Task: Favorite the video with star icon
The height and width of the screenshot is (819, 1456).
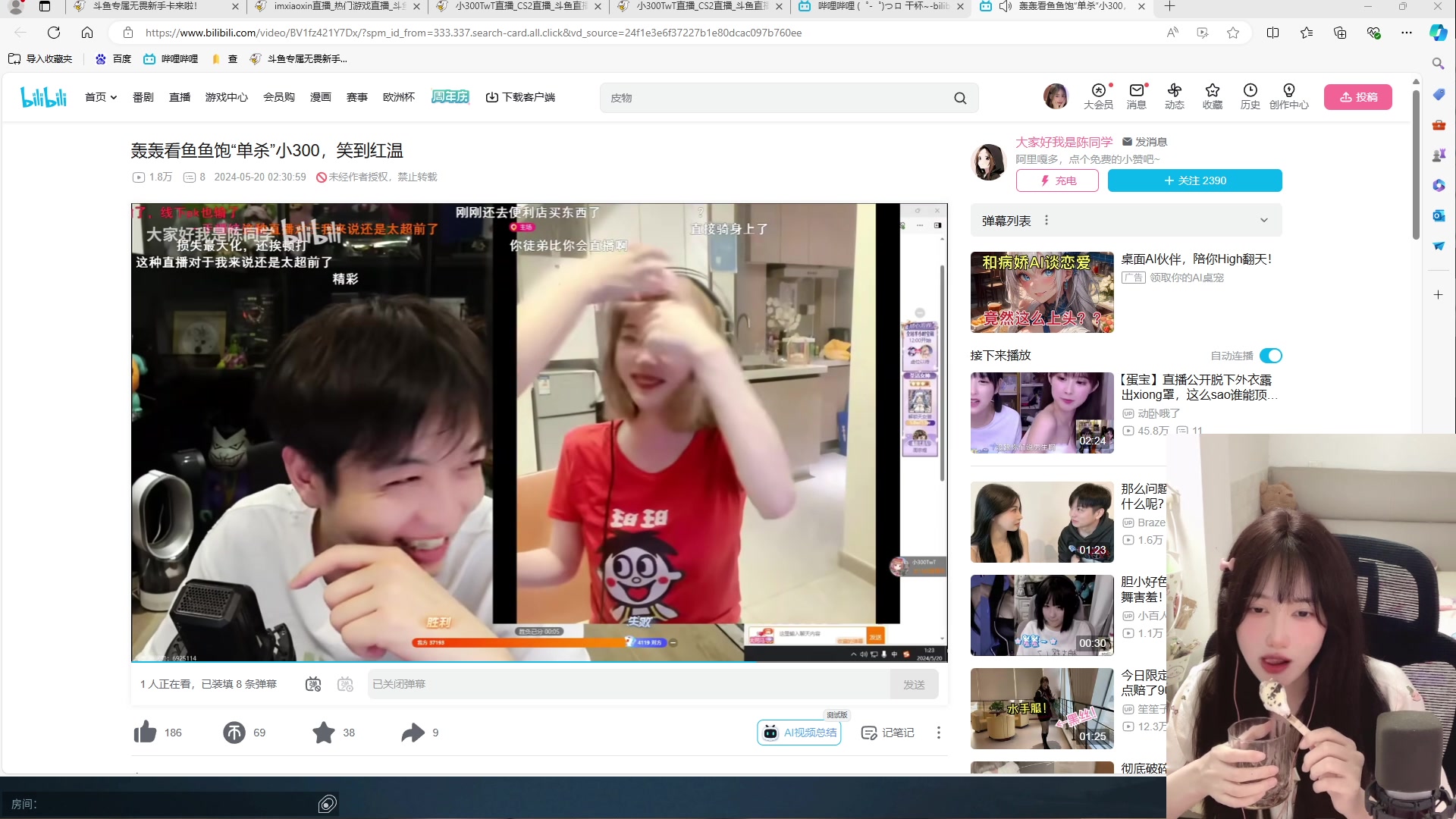Action: 324,732
